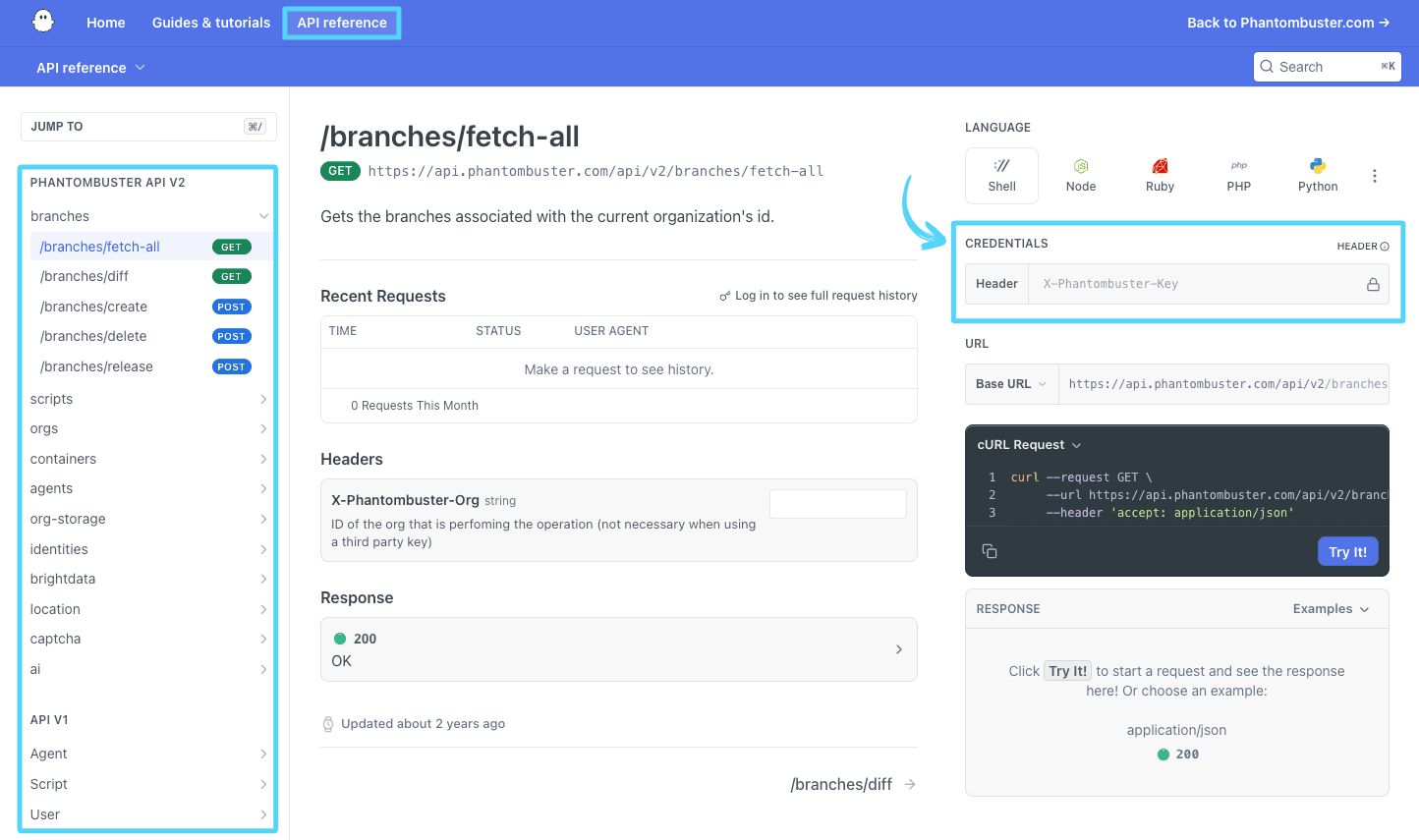Viewport: 1419px width, 840px height.
Task: Expand the agents section
Action: tap(263, 488)
